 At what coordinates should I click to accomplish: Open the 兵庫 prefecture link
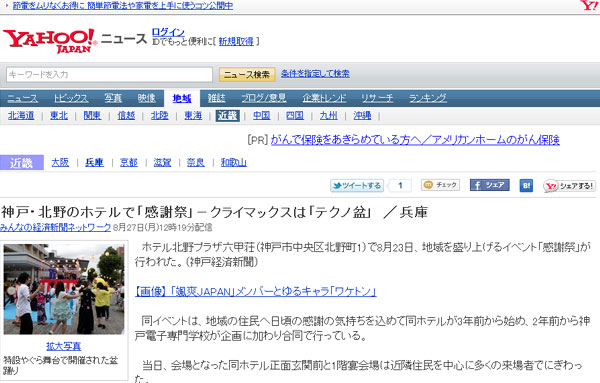[x=95, y=163]
